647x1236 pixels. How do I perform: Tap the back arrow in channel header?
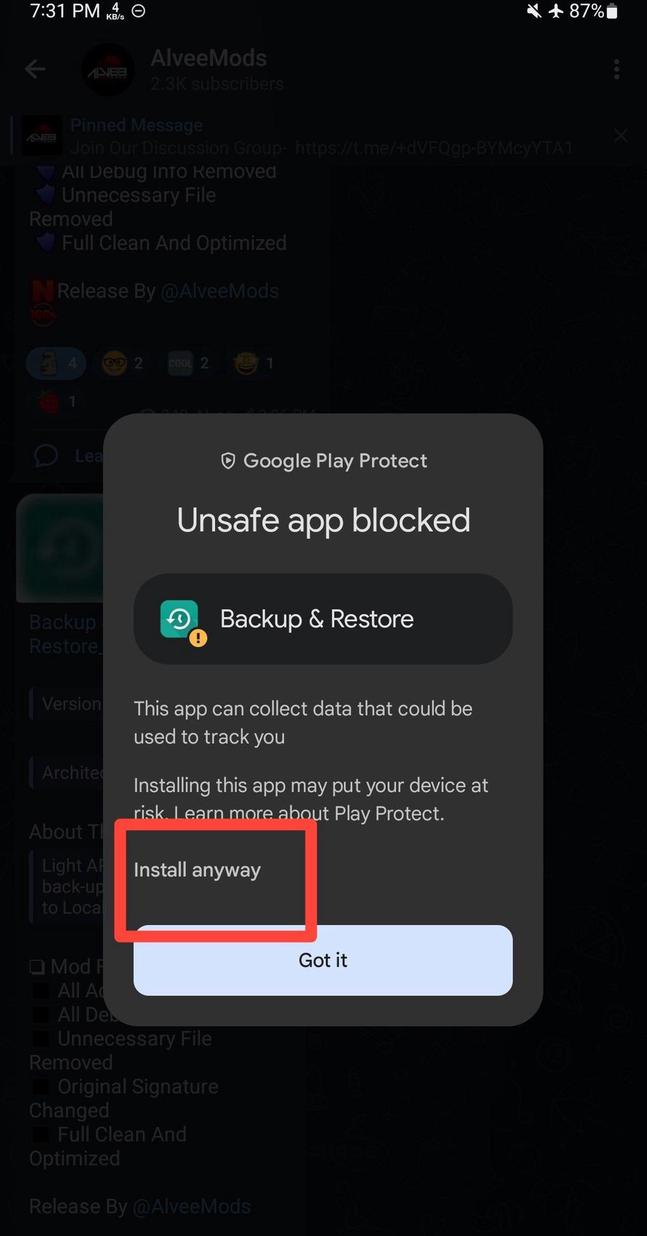click(35, 69)
